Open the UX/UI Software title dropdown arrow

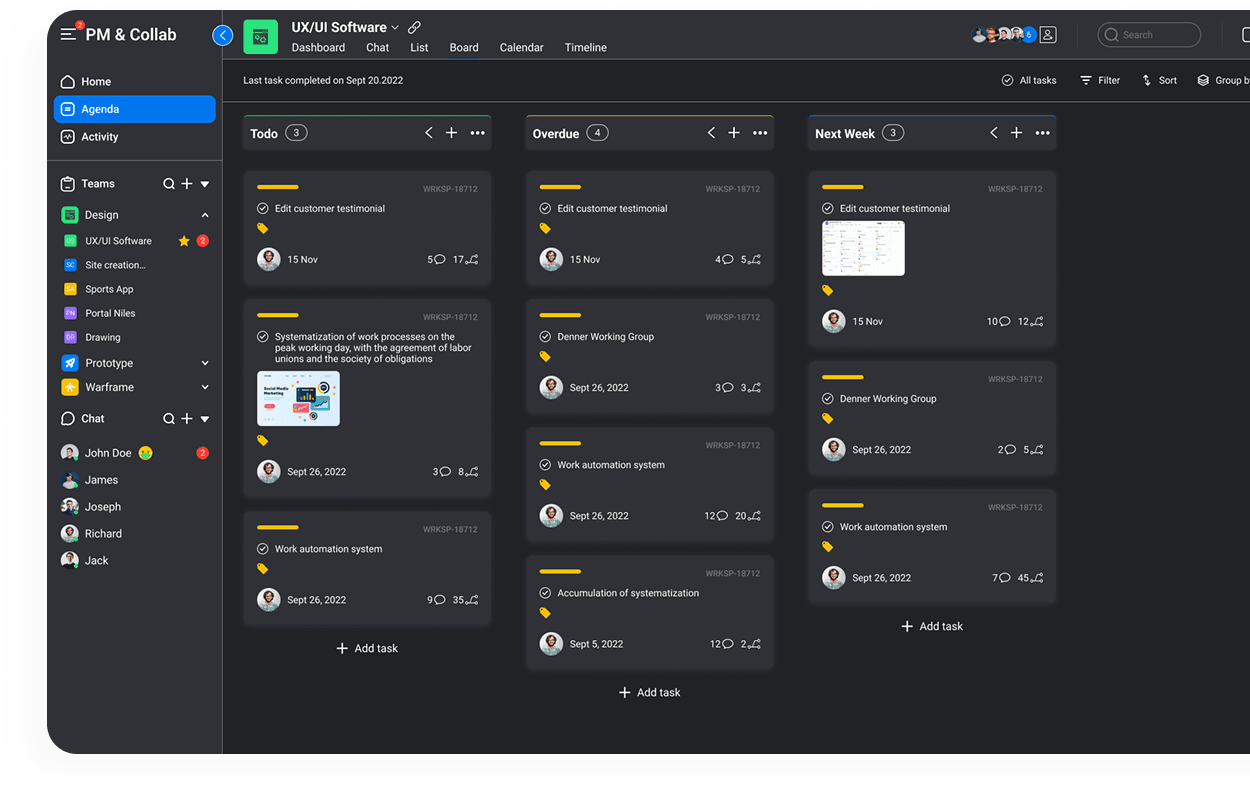pyautogui.click(x=395, y=28)
